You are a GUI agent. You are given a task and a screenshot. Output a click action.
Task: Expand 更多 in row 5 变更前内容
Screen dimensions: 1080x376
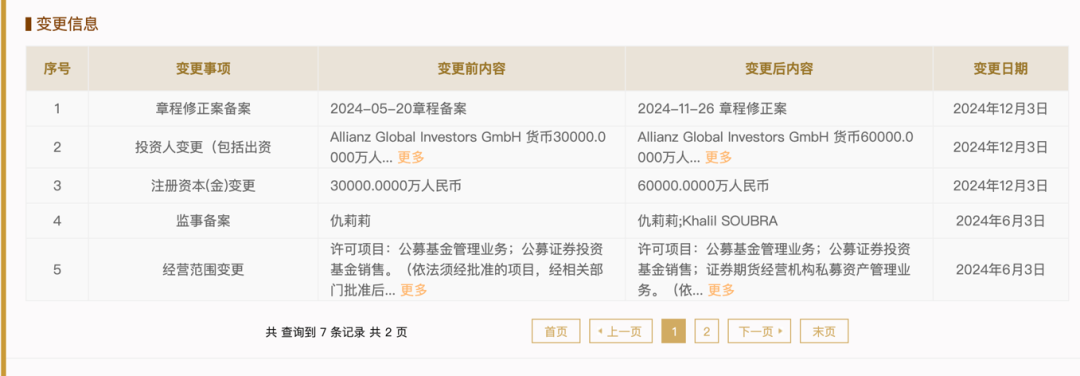[414, 291]
